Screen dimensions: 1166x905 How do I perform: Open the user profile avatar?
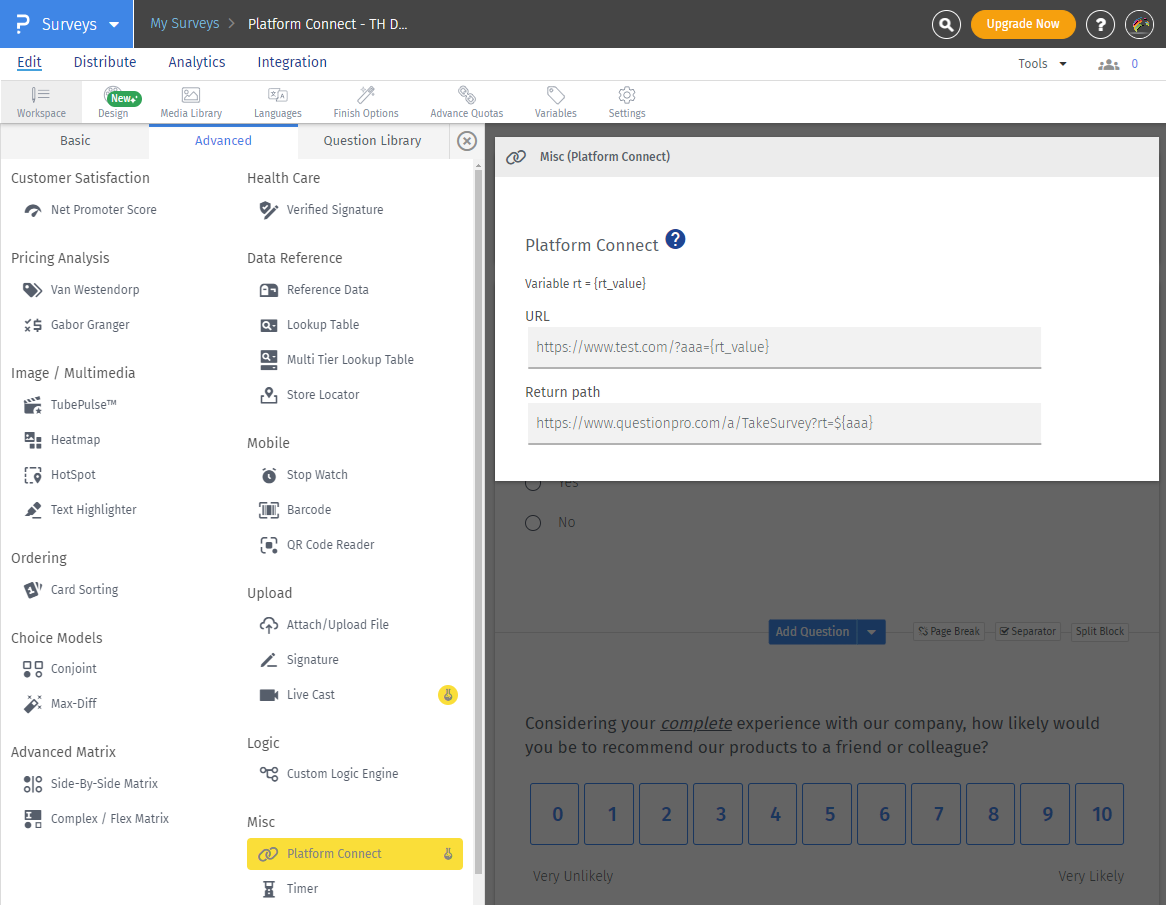point(1139,25)
